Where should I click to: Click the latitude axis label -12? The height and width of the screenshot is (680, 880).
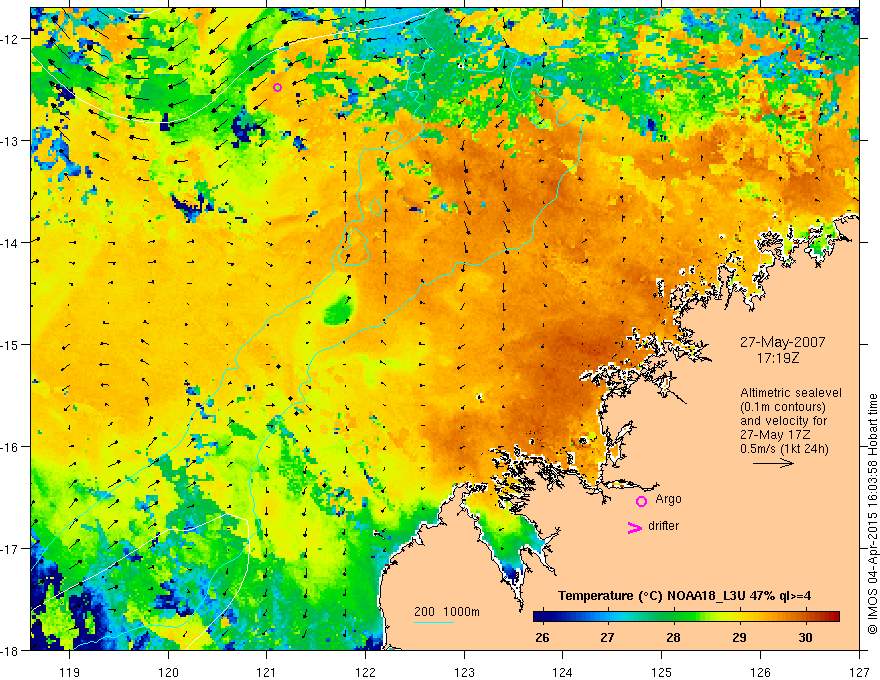click(11, 39)
